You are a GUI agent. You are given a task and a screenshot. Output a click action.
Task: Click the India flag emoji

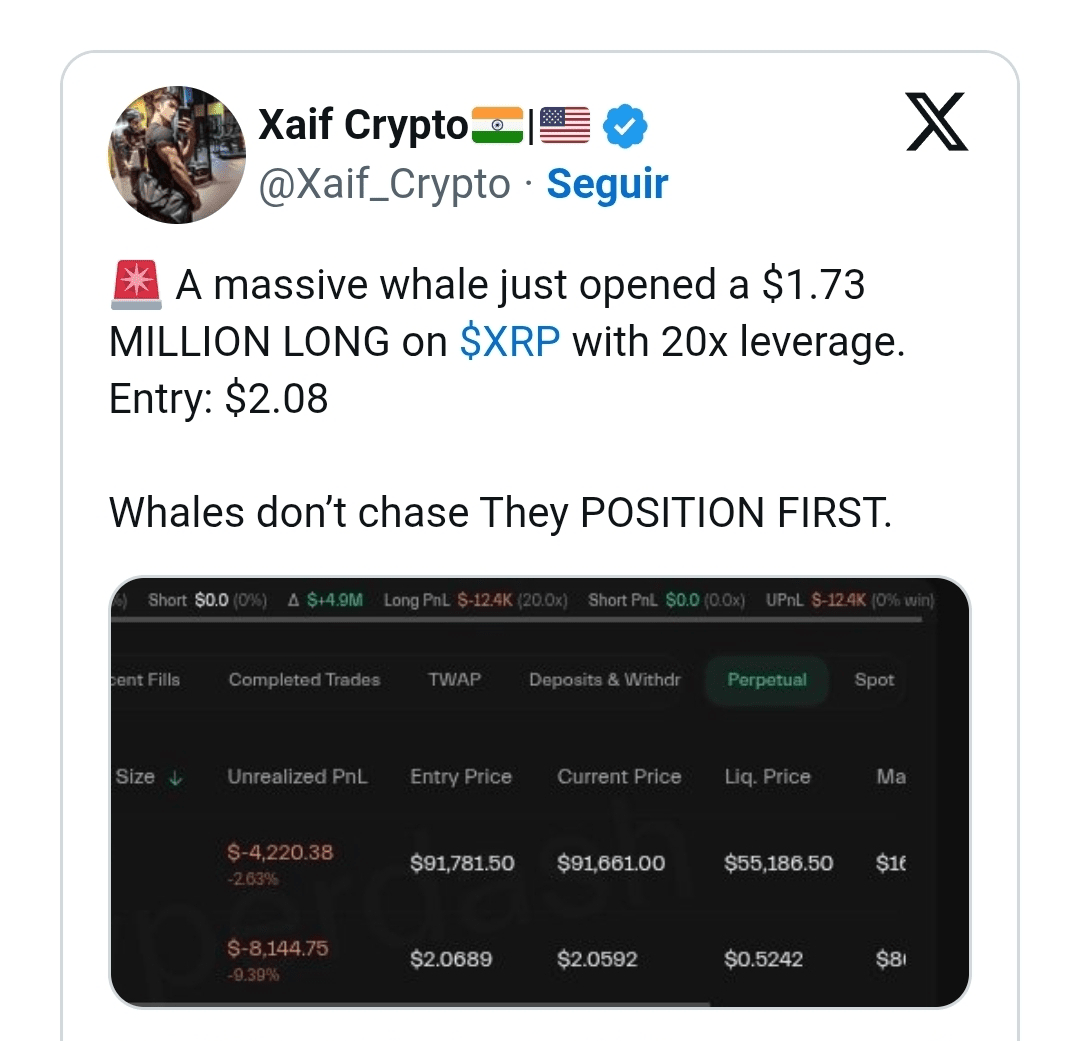pos(497,126)
